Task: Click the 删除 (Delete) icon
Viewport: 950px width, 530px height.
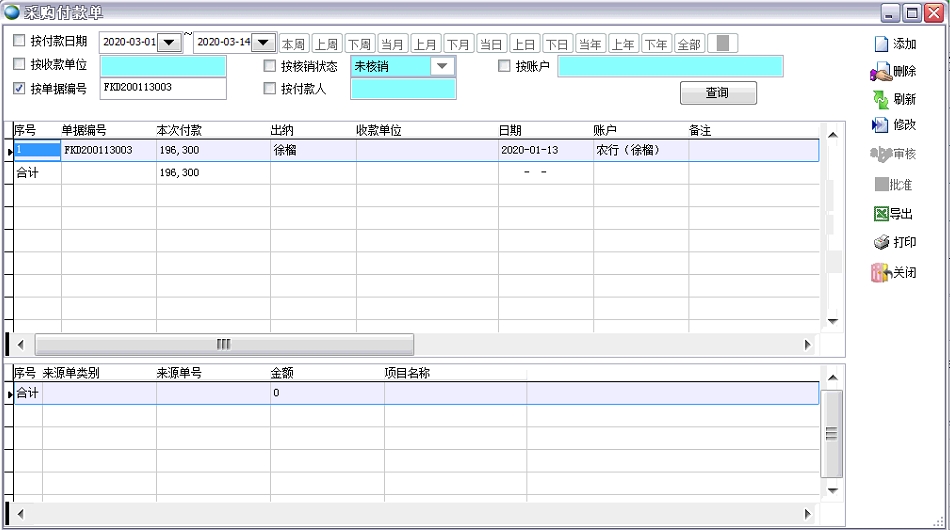Action: tap(880, 72)
